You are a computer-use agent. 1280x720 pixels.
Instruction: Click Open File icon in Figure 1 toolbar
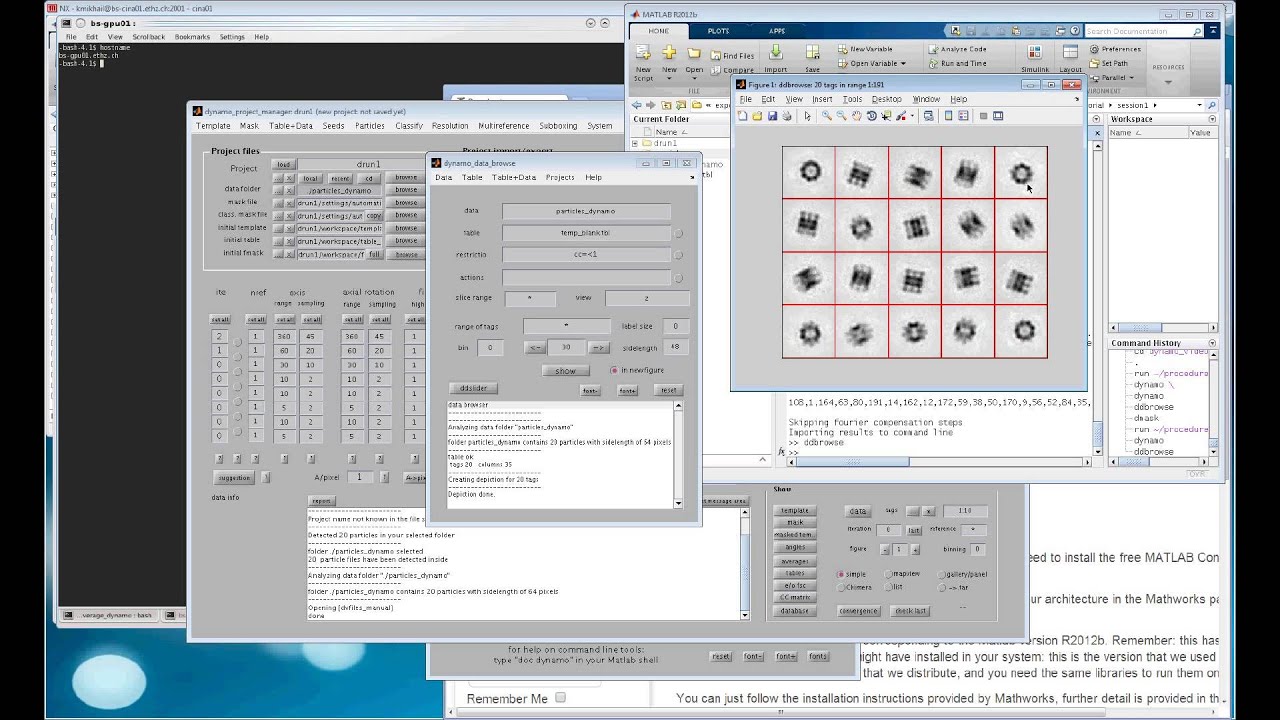pos(757,116)
